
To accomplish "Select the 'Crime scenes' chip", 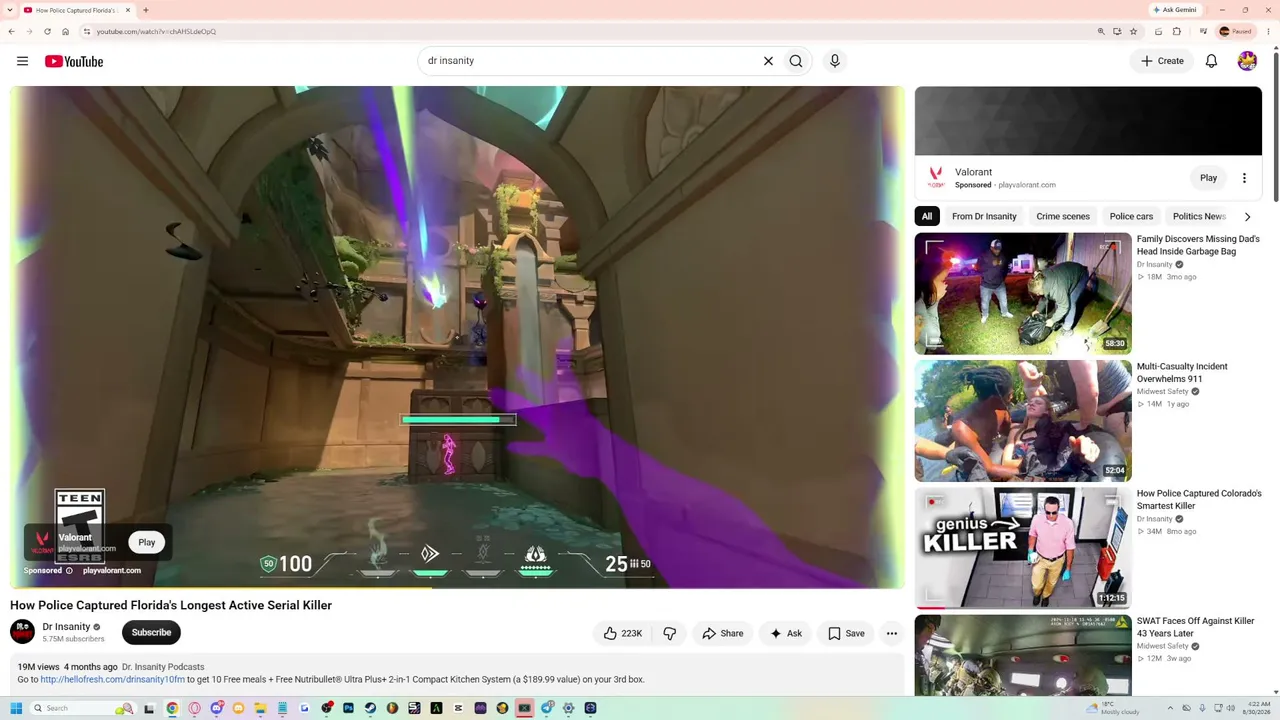I will pyautogui.click(x=1063, y=216).
